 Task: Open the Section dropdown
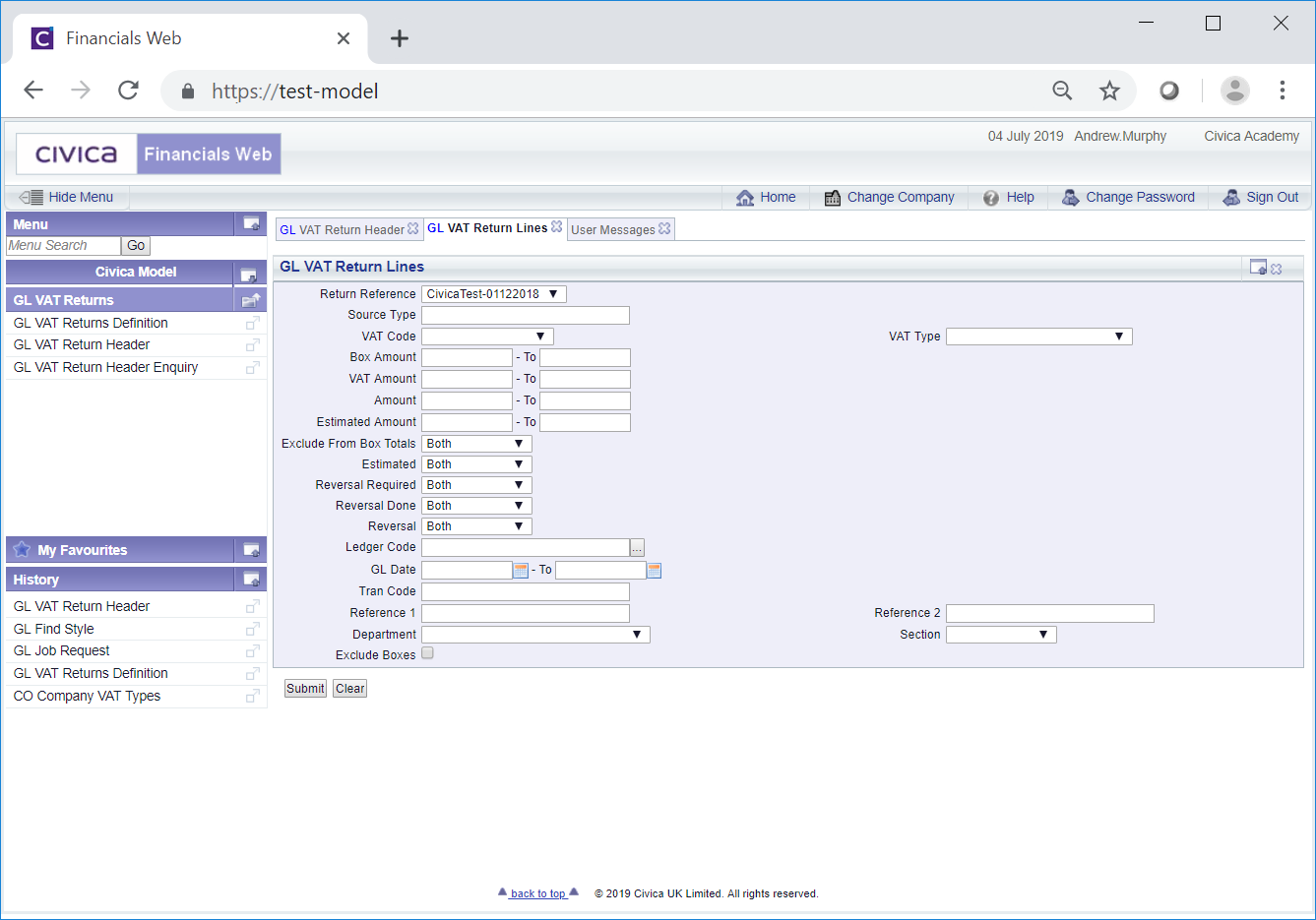pyautogui.click(x=1001, y=635)
